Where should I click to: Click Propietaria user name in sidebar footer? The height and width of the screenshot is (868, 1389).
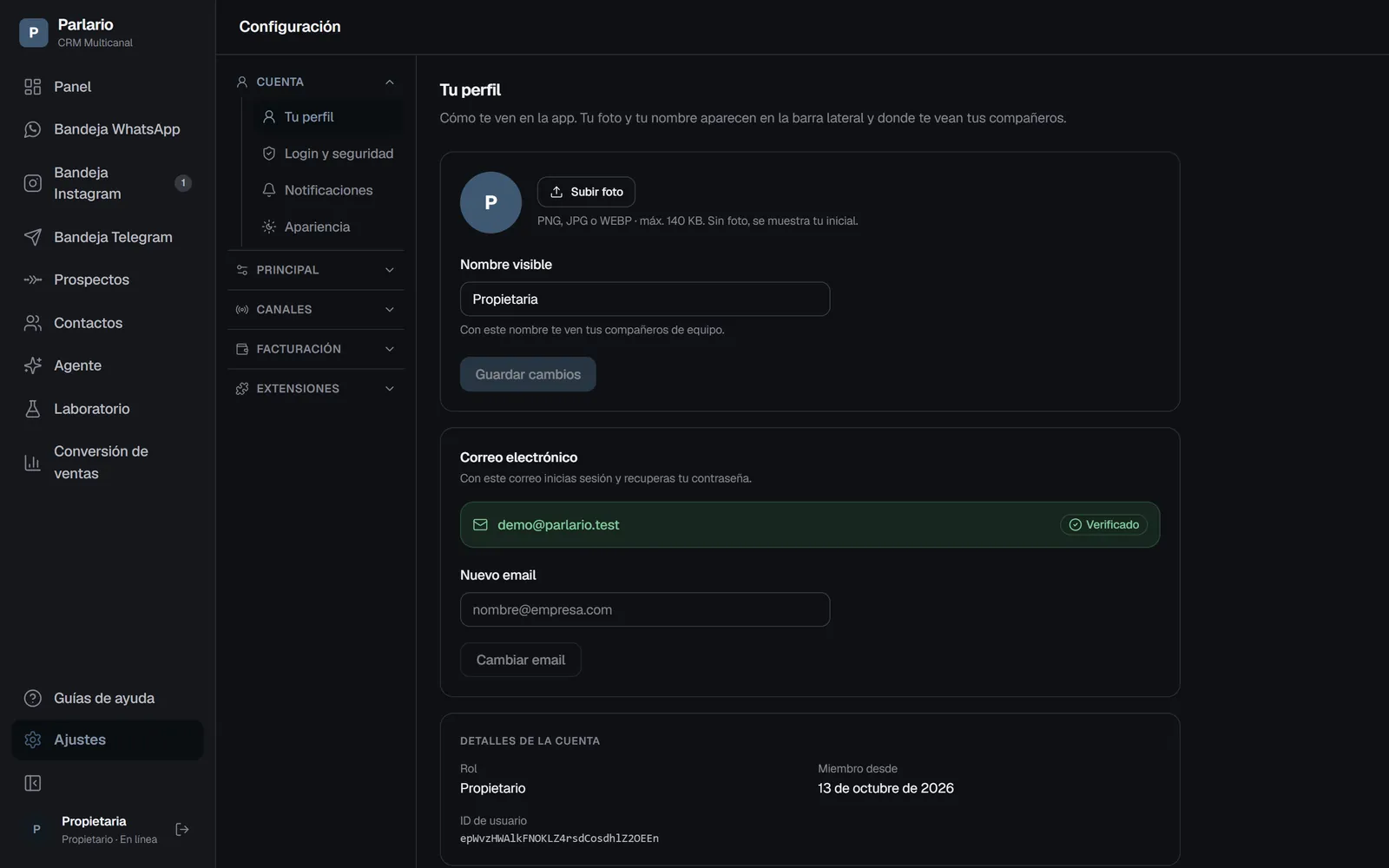pyautogui.click(x=94, y=821)
